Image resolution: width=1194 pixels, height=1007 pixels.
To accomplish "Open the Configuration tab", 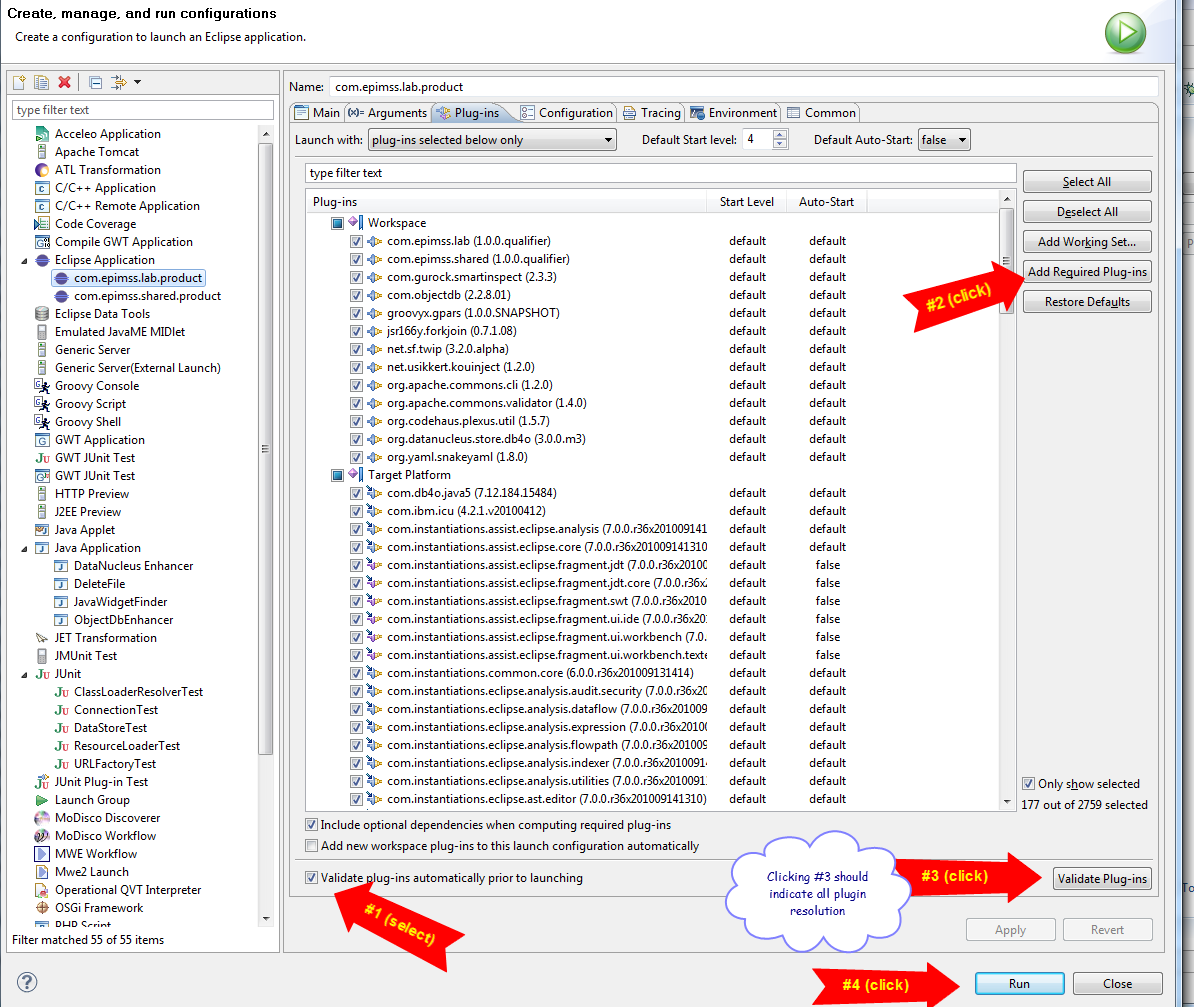I will pyautogui.click(x=567, y=113).
